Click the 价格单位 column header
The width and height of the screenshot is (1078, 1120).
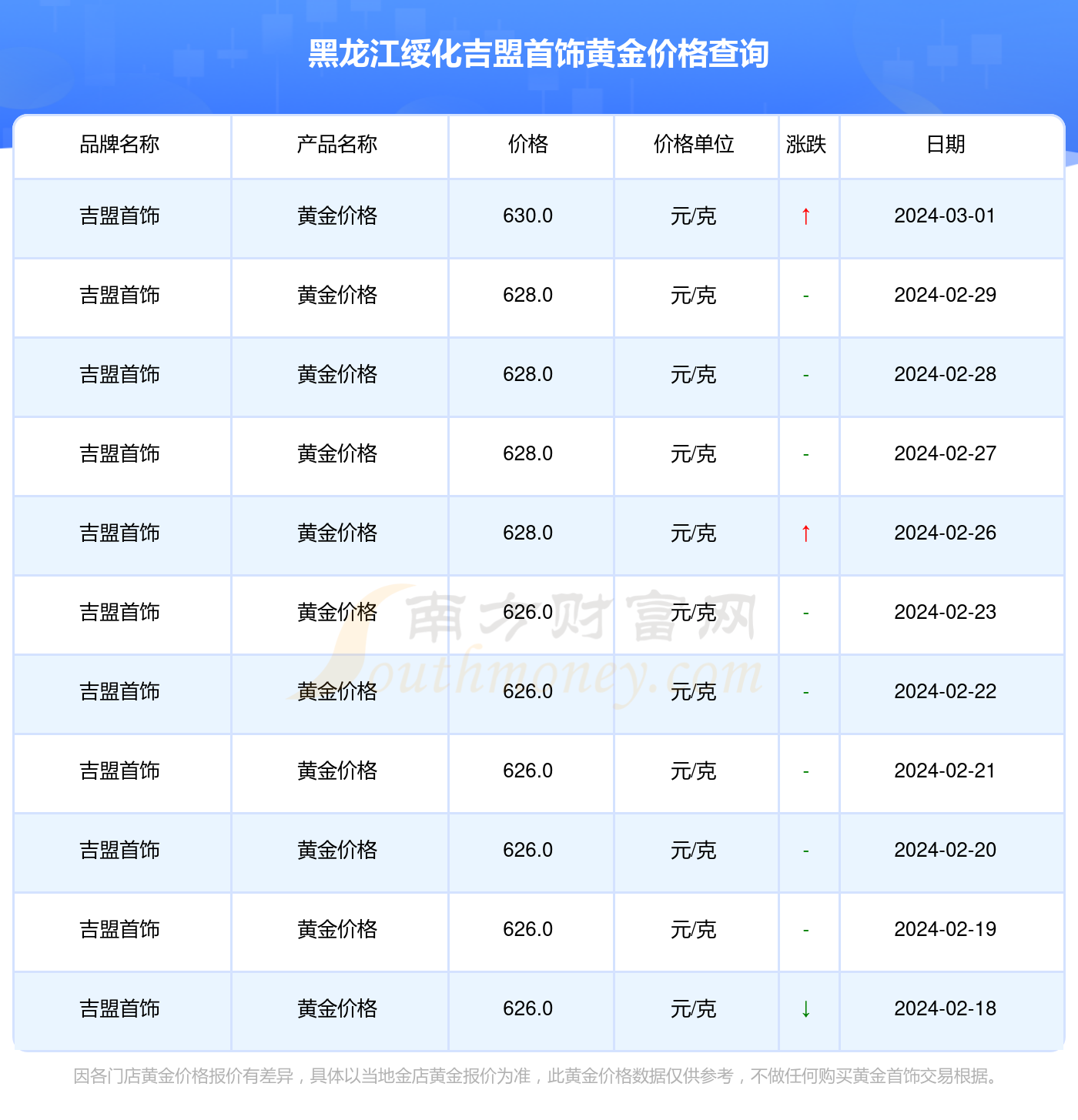pyautogui.click(x=694, y=144)
